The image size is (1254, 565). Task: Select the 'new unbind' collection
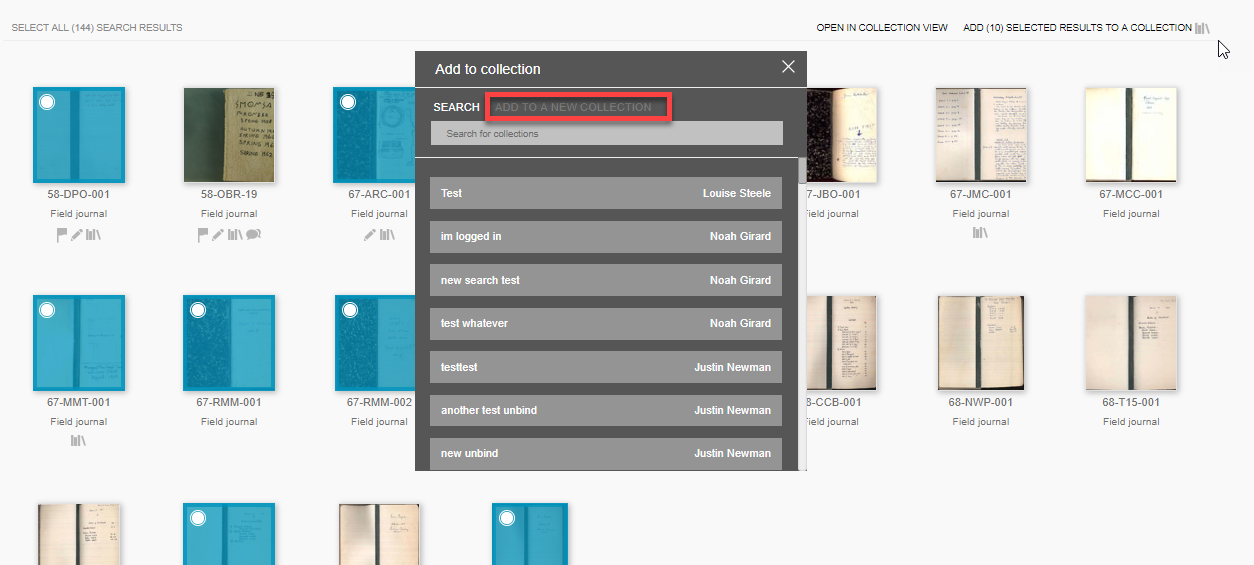pos(606,453)
